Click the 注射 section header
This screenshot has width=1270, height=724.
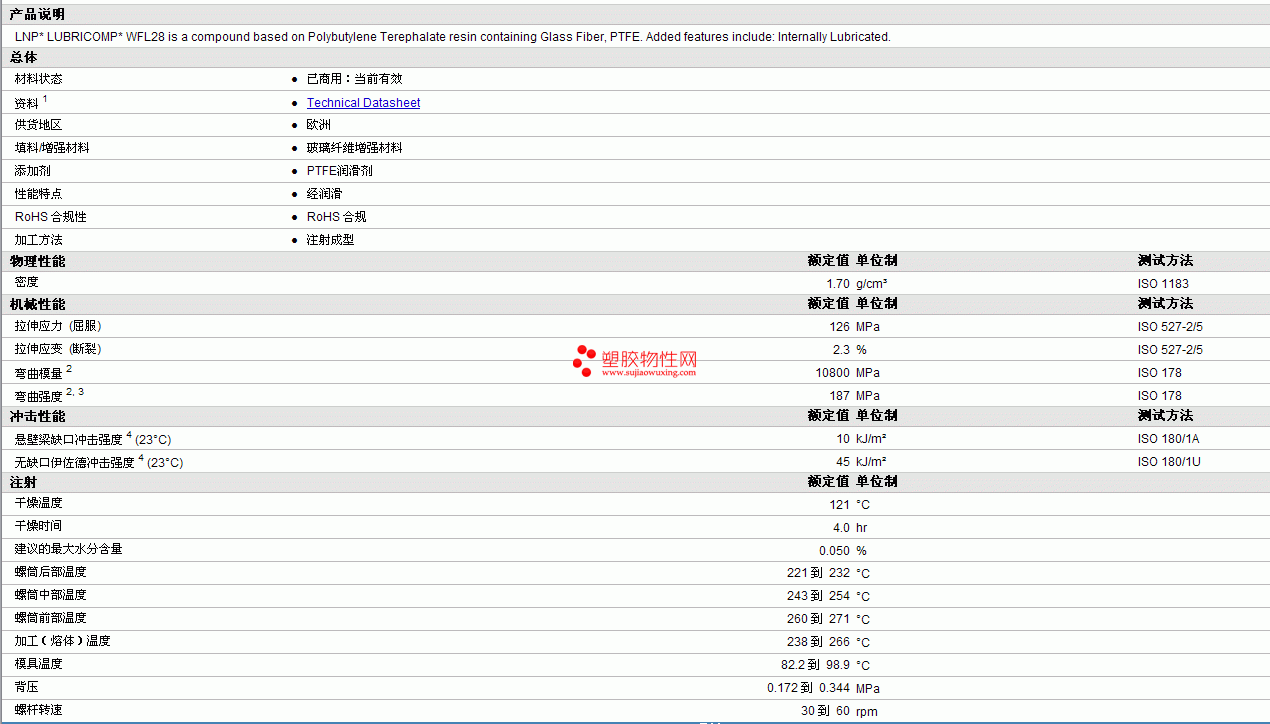(24, 482)
